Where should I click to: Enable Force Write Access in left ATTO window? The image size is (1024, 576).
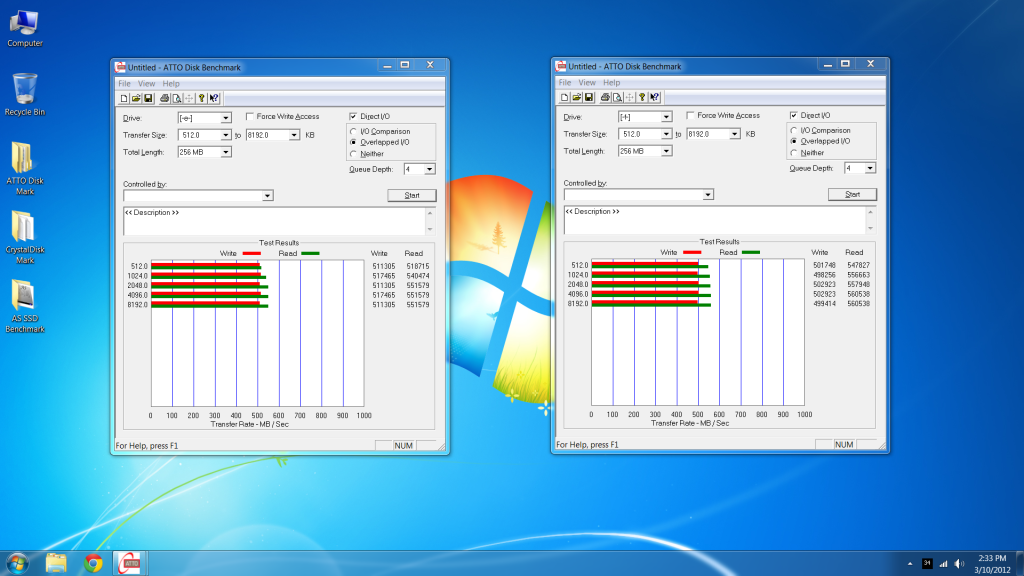[x=249, y=116]
